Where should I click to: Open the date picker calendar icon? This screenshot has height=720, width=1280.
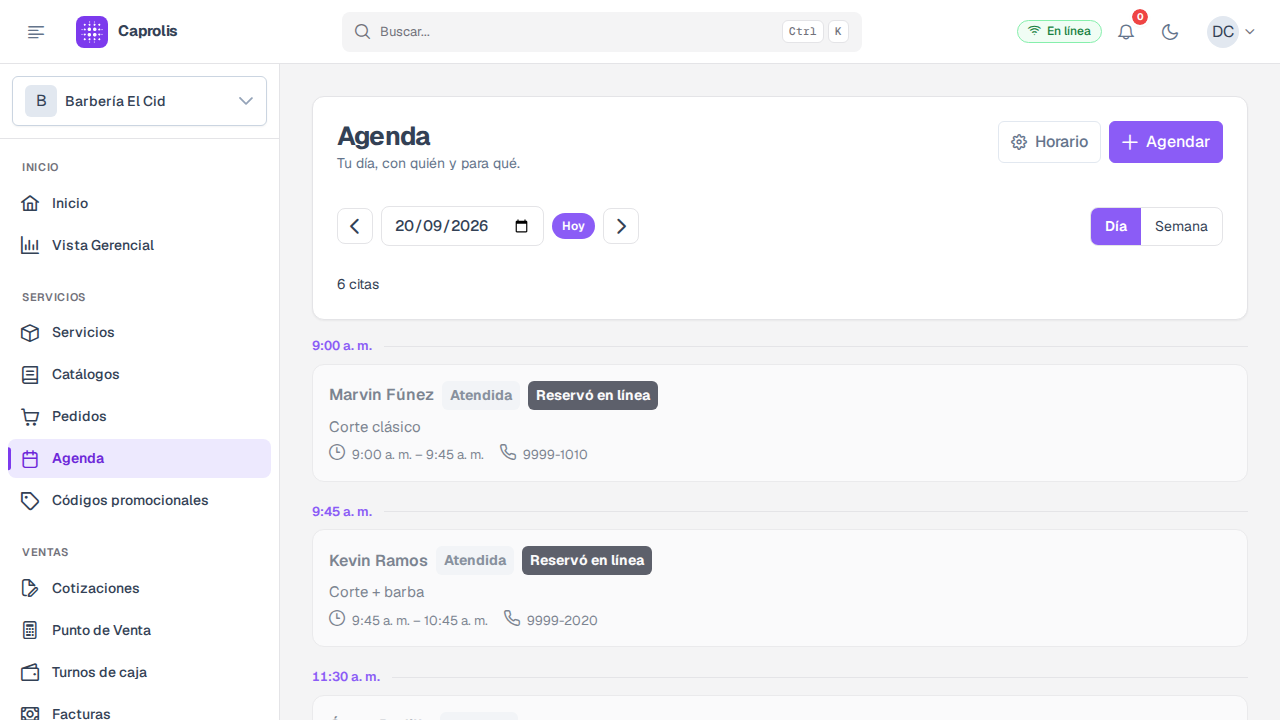[x=521, y=226]
